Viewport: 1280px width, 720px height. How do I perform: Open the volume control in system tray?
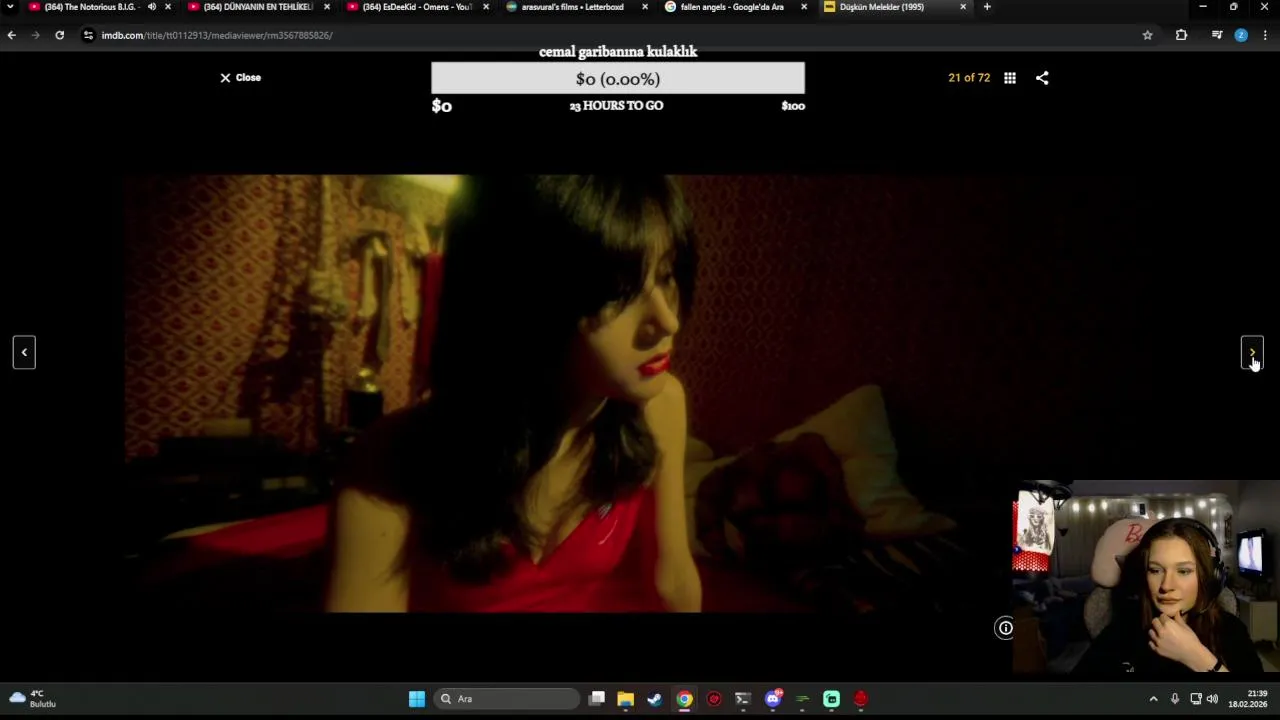coord(1213,699)
